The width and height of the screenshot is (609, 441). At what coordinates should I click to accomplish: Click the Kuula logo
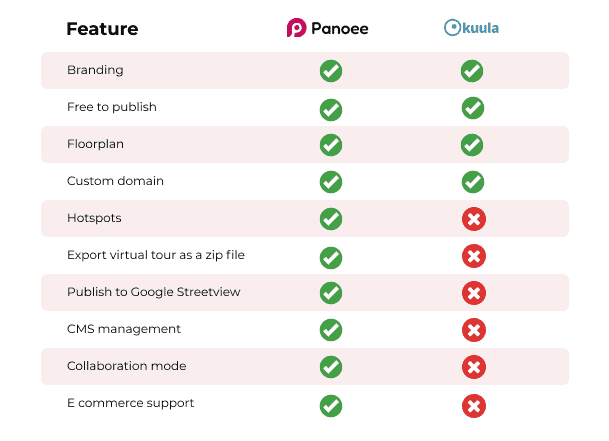[471, 28]
